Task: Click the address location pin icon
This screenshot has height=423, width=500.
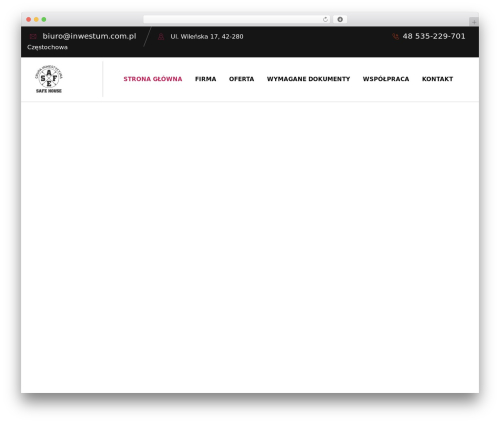Action: (x=161, y=36)
